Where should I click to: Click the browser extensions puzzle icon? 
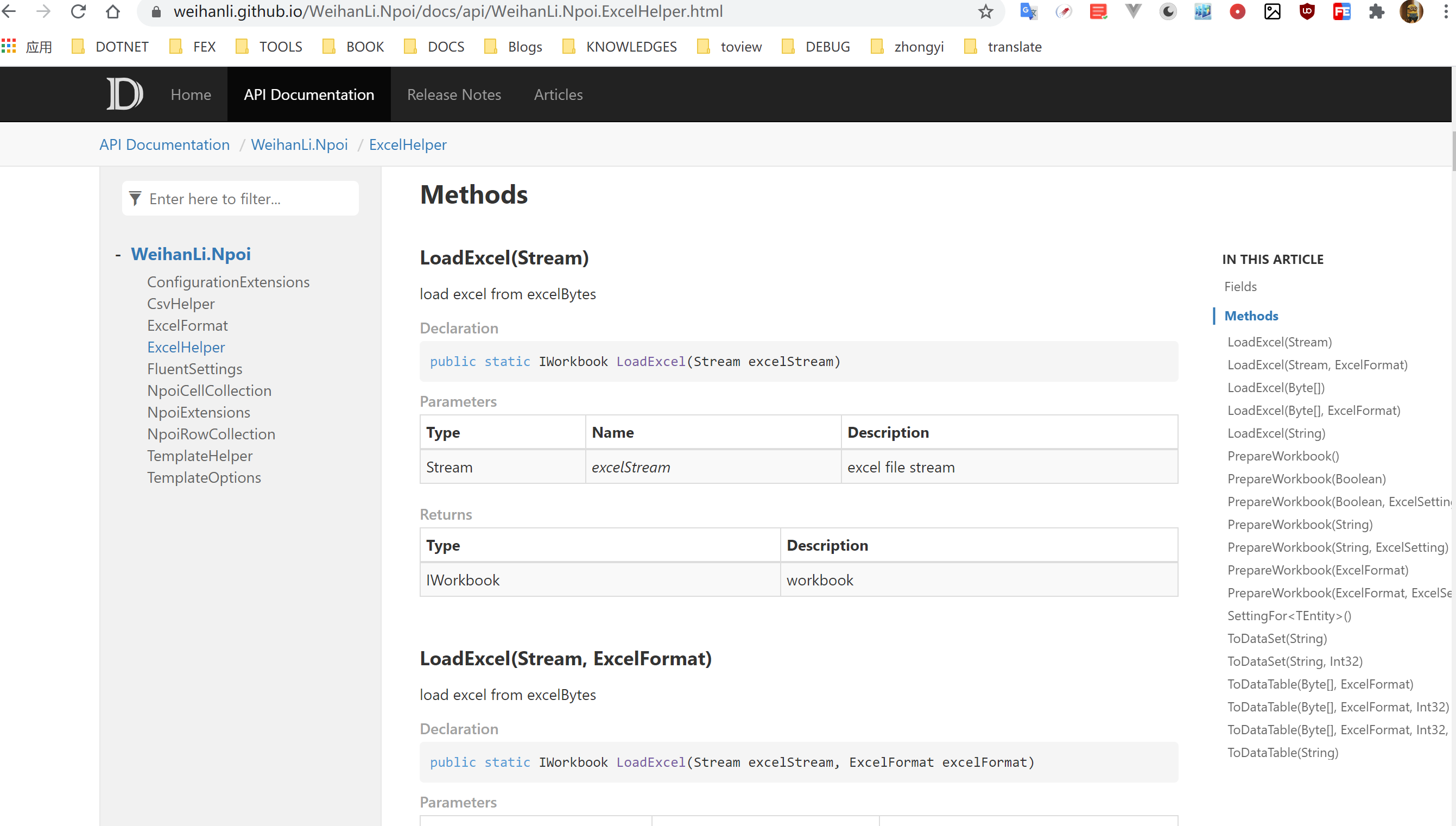coord(1377,11)
